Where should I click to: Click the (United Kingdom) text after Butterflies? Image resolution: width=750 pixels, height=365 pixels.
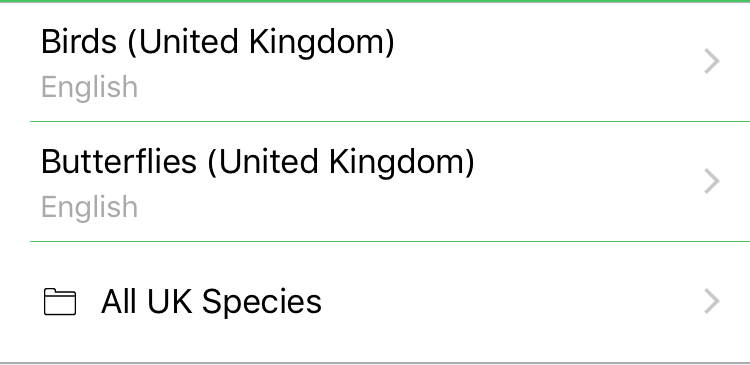tap(341, 163)
